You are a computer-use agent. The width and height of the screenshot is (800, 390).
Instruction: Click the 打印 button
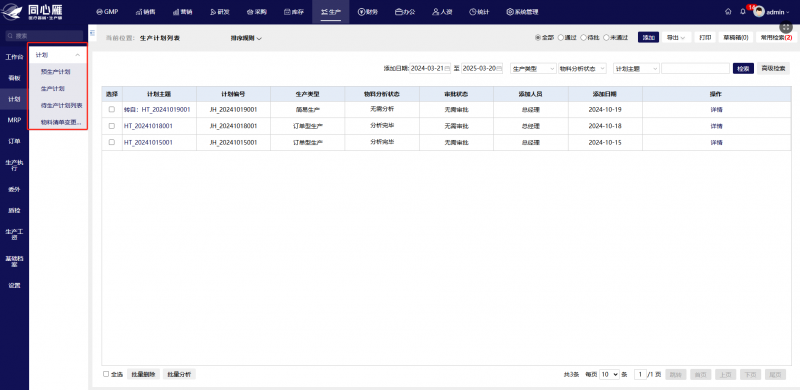tap(705, 38)
